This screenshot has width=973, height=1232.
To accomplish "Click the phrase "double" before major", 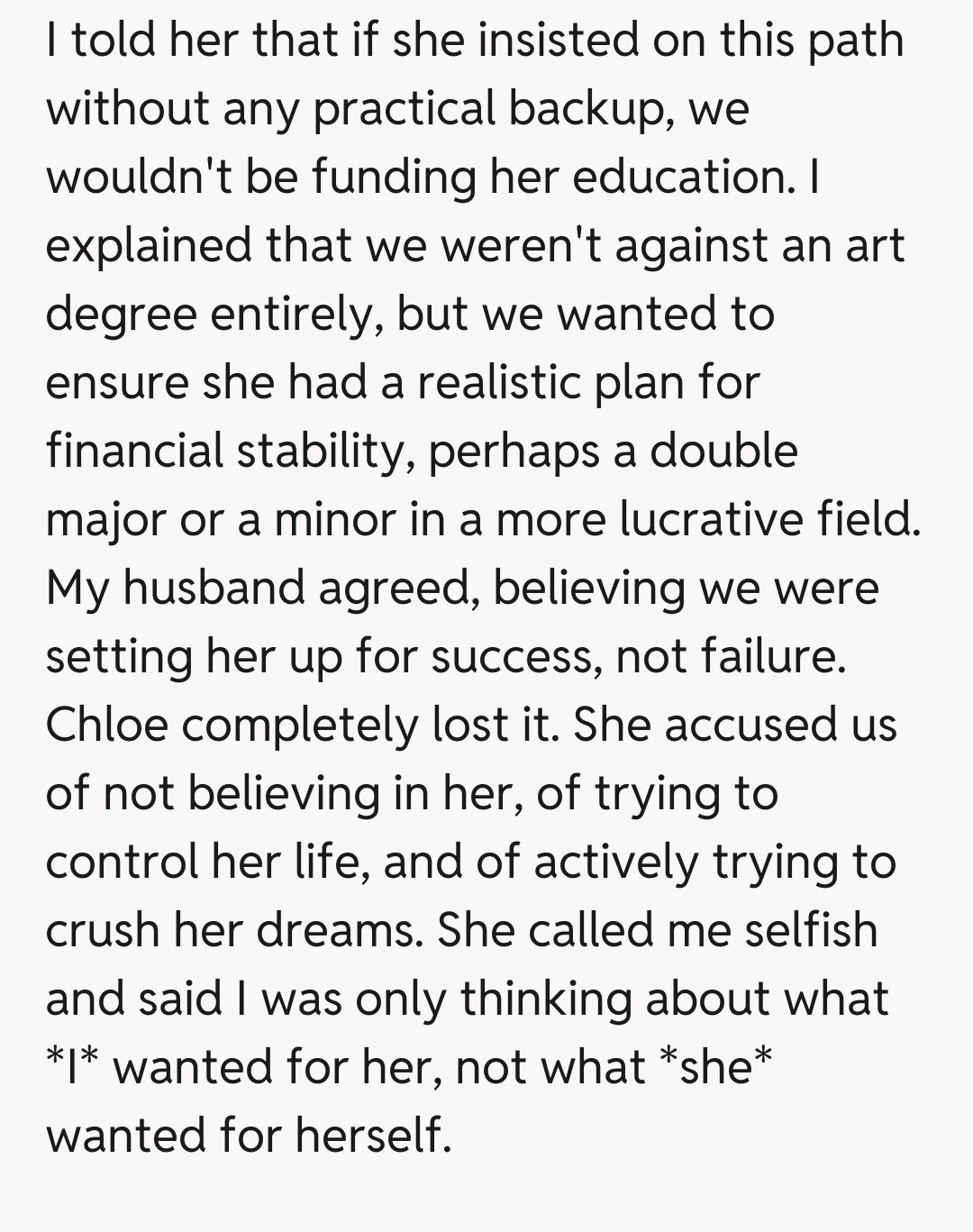I will pos(723,451).
